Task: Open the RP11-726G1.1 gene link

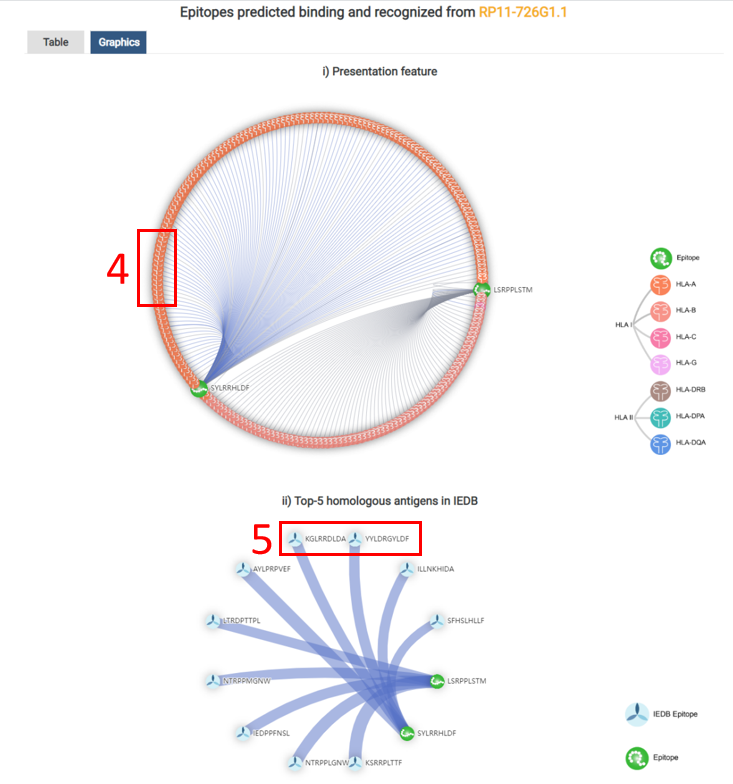Action: tap(525, 13)
